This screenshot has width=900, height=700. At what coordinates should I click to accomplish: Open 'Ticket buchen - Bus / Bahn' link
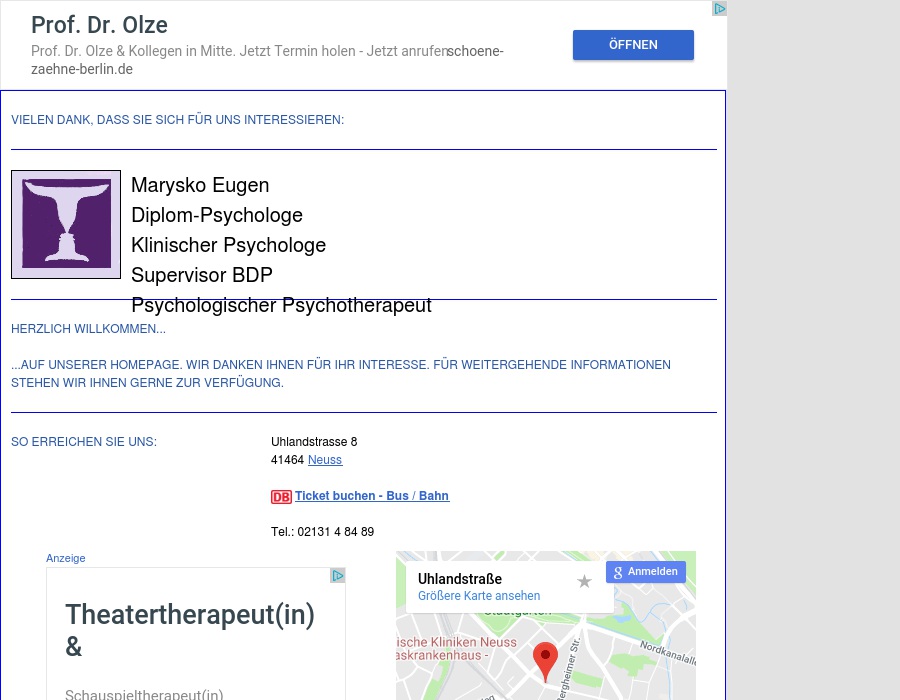(371, 496)
